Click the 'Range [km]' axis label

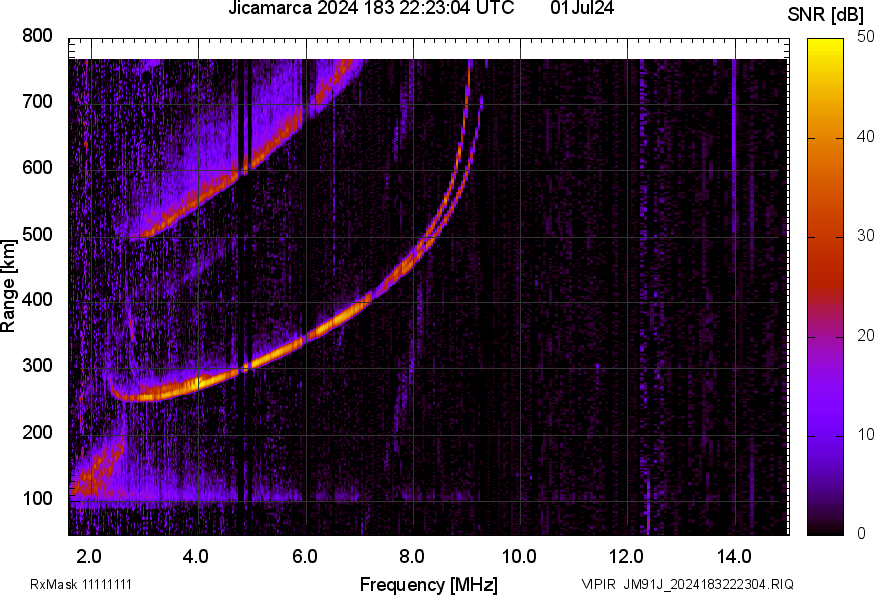click(8, 286)
